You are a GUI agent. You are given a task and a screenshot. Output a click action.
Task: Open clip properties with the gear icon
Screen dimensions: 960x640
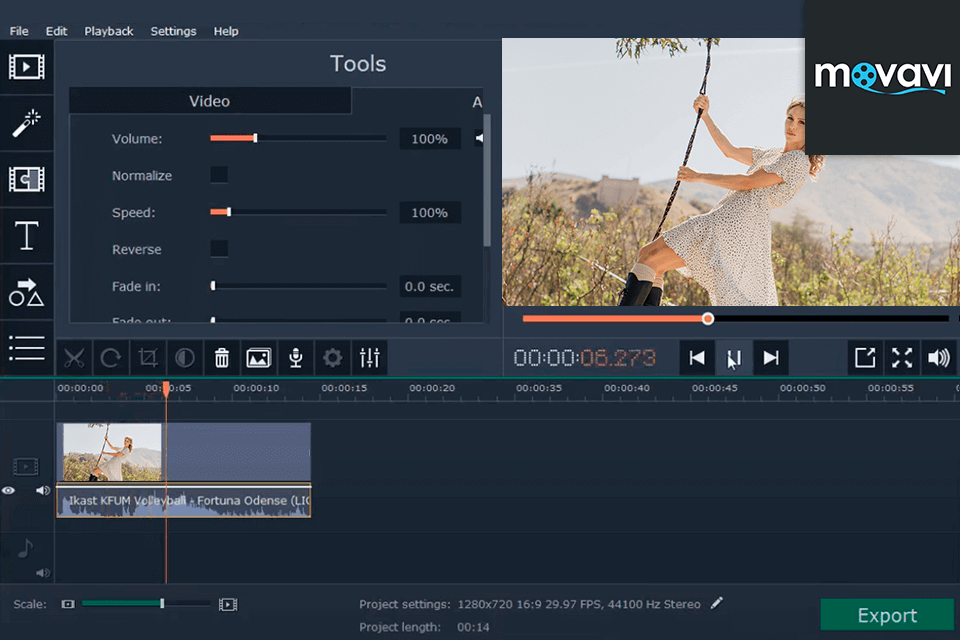click(x=332, y=357)
